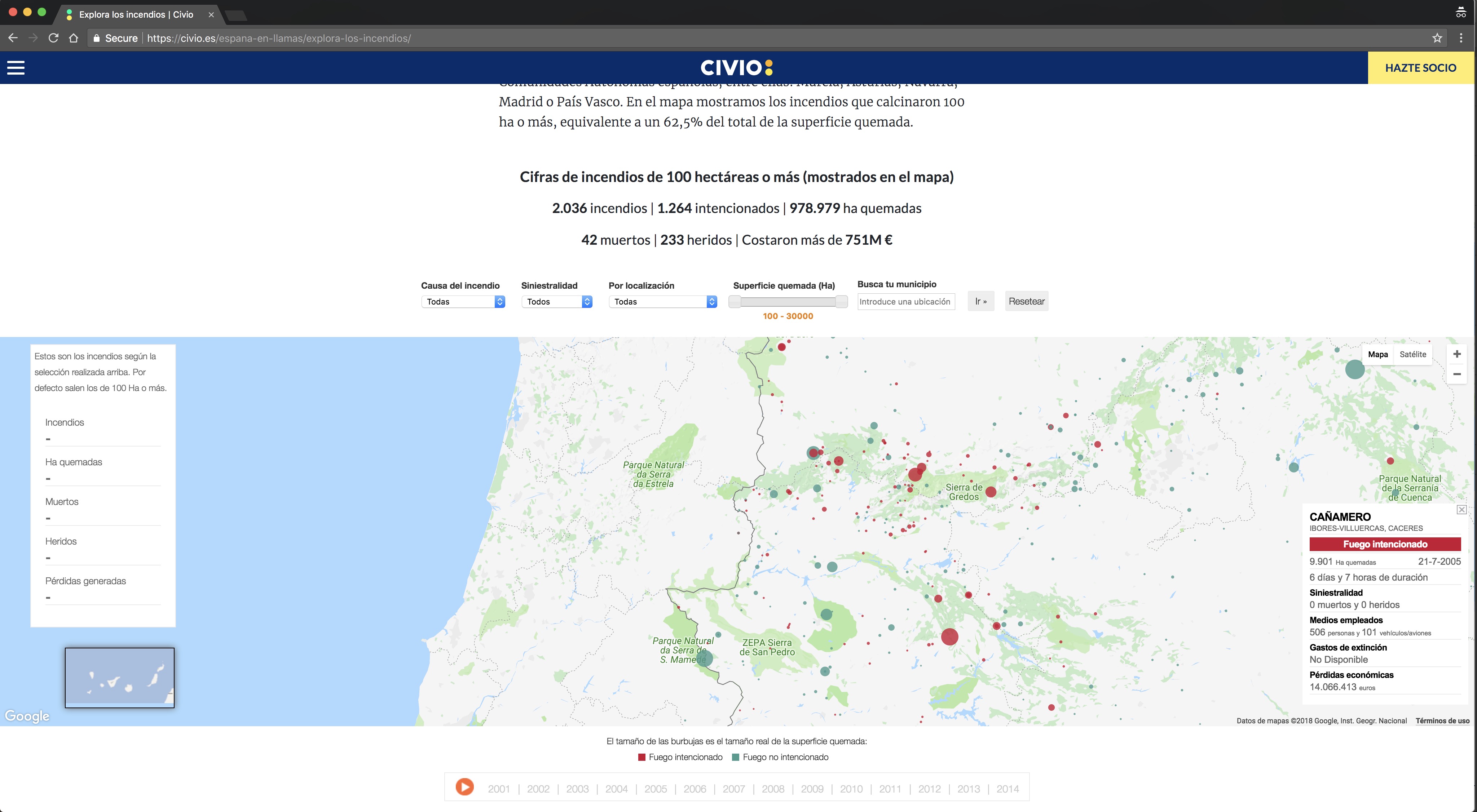
Task: Open the Canary Islands inset map thumbnail
Action: (119, 677)
